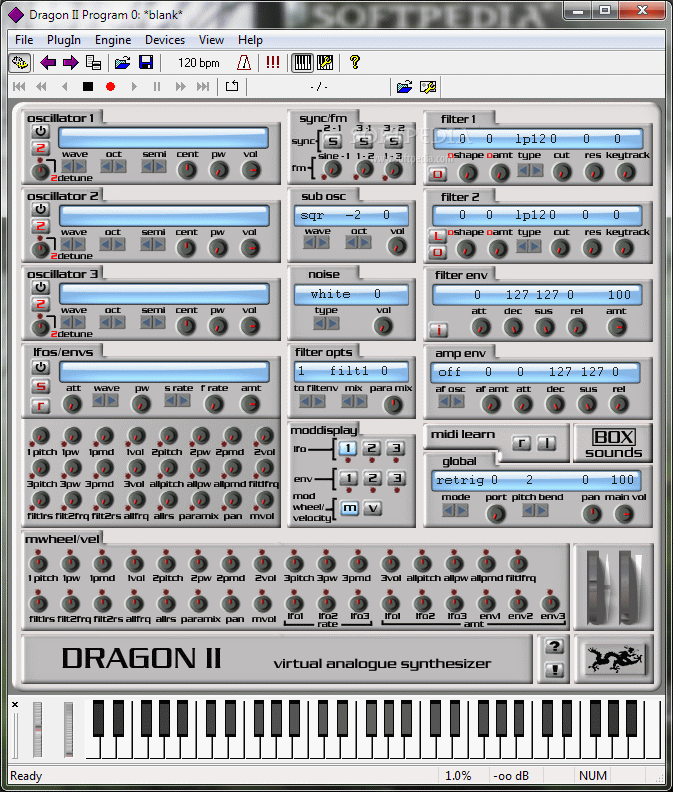Adjust the oscillator 1 vol knob

(251, 170)
